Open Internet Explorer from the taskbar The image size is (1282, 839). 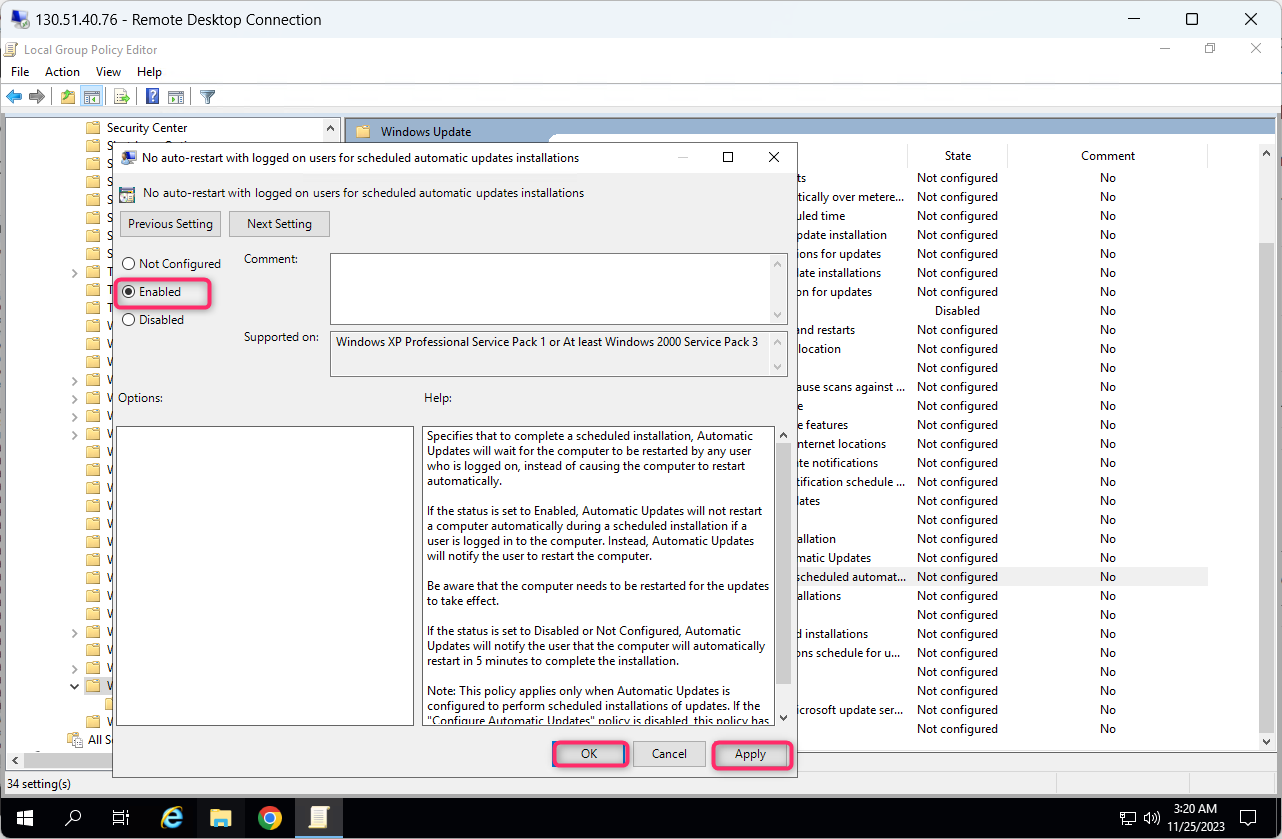(x=172, y=818)
